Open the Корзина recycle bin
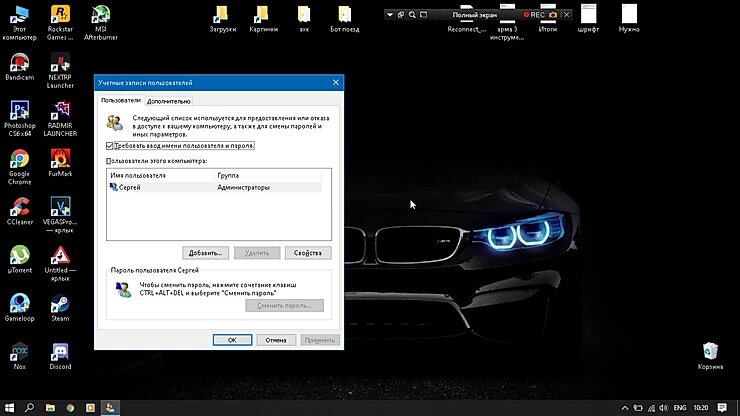This screenshot has width=740, height=416. pos(710,356)
